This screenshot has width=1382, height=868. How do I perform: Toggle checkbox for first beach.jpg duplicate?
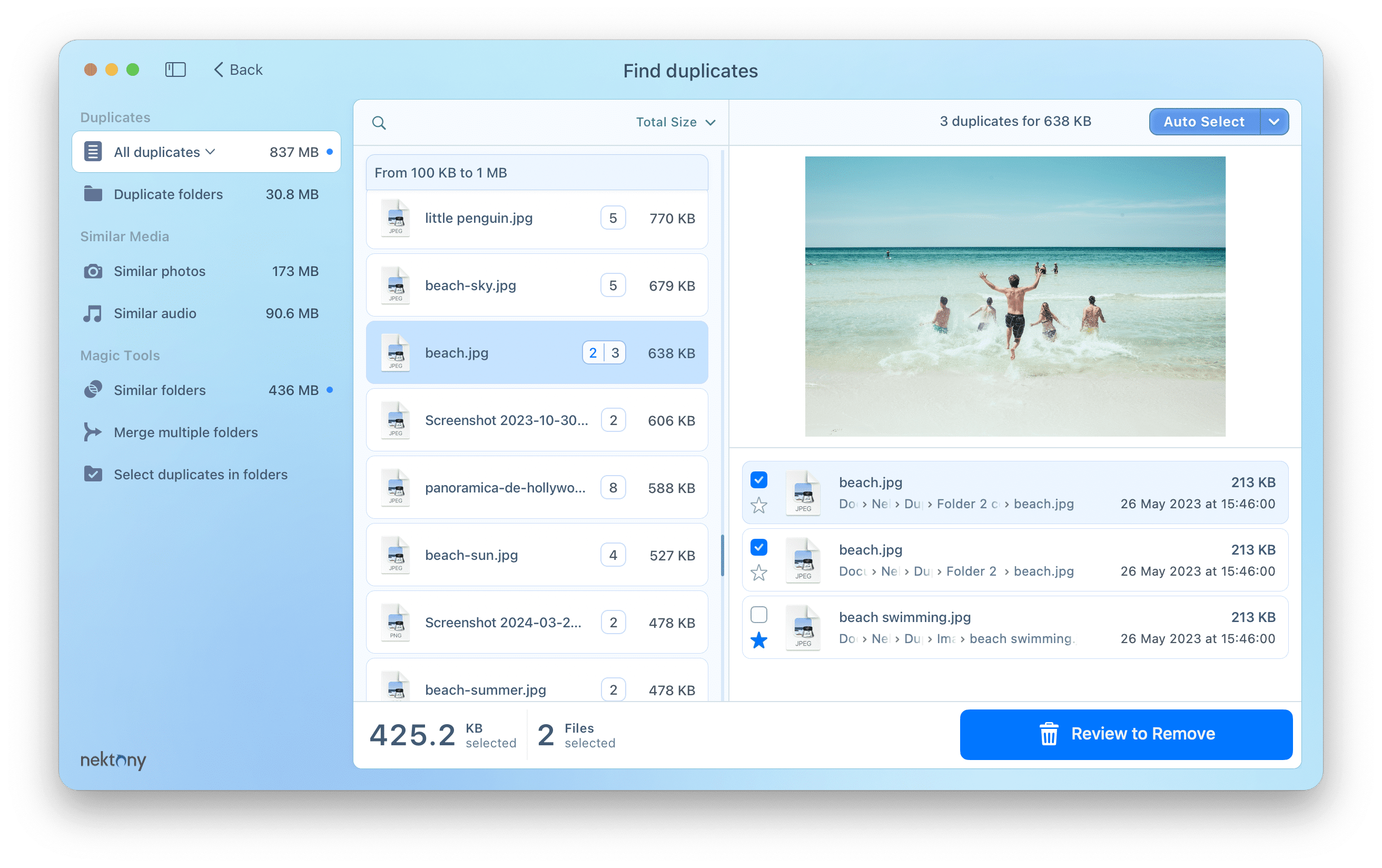[758, 481]
